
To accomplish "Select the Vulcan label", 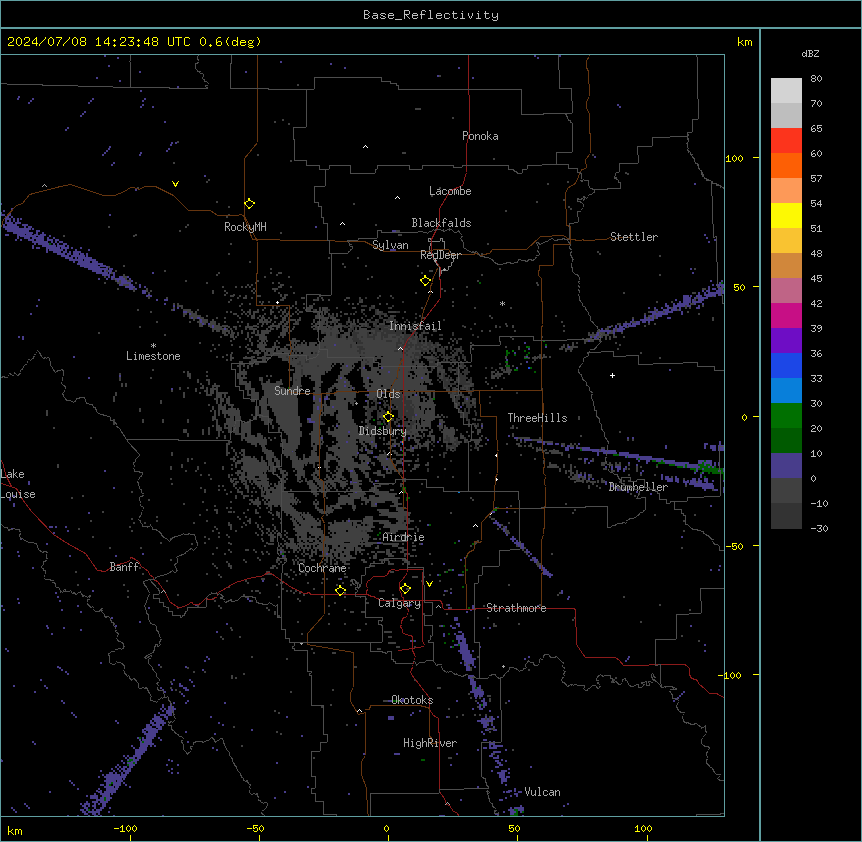I will coord(543,792).
